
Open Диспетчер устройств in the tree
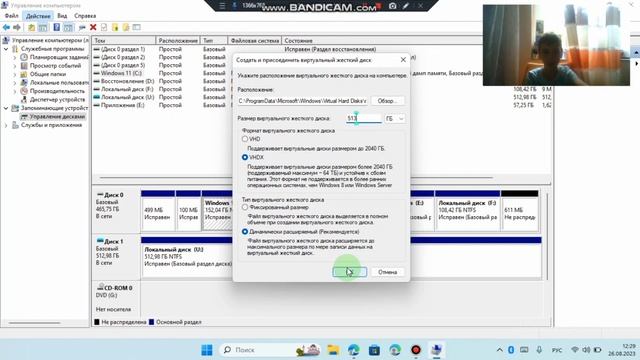click(57, 100)
